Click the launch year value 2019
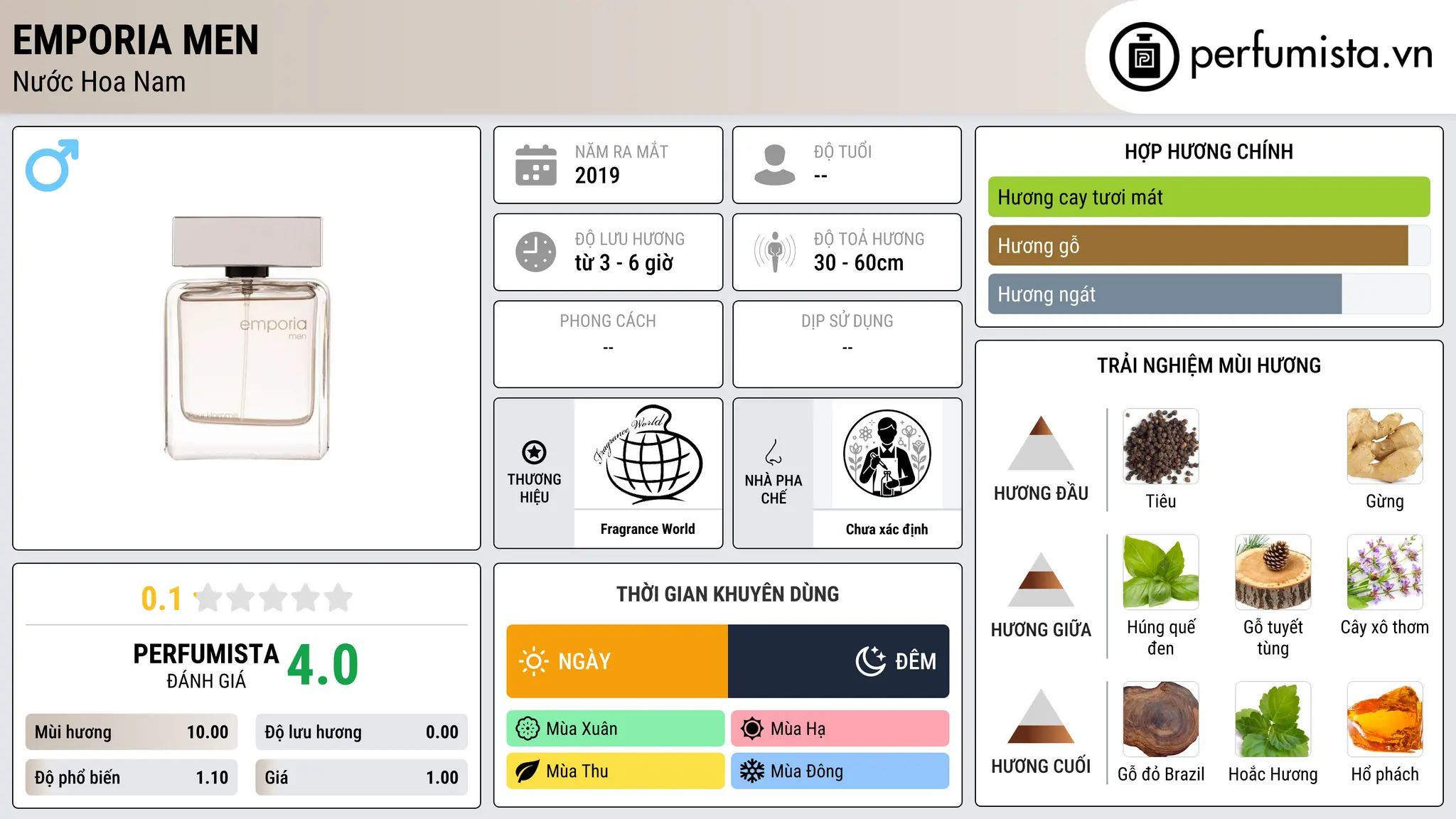The width and height of the screenshot is (1456, 819). [x=597, y=176]
